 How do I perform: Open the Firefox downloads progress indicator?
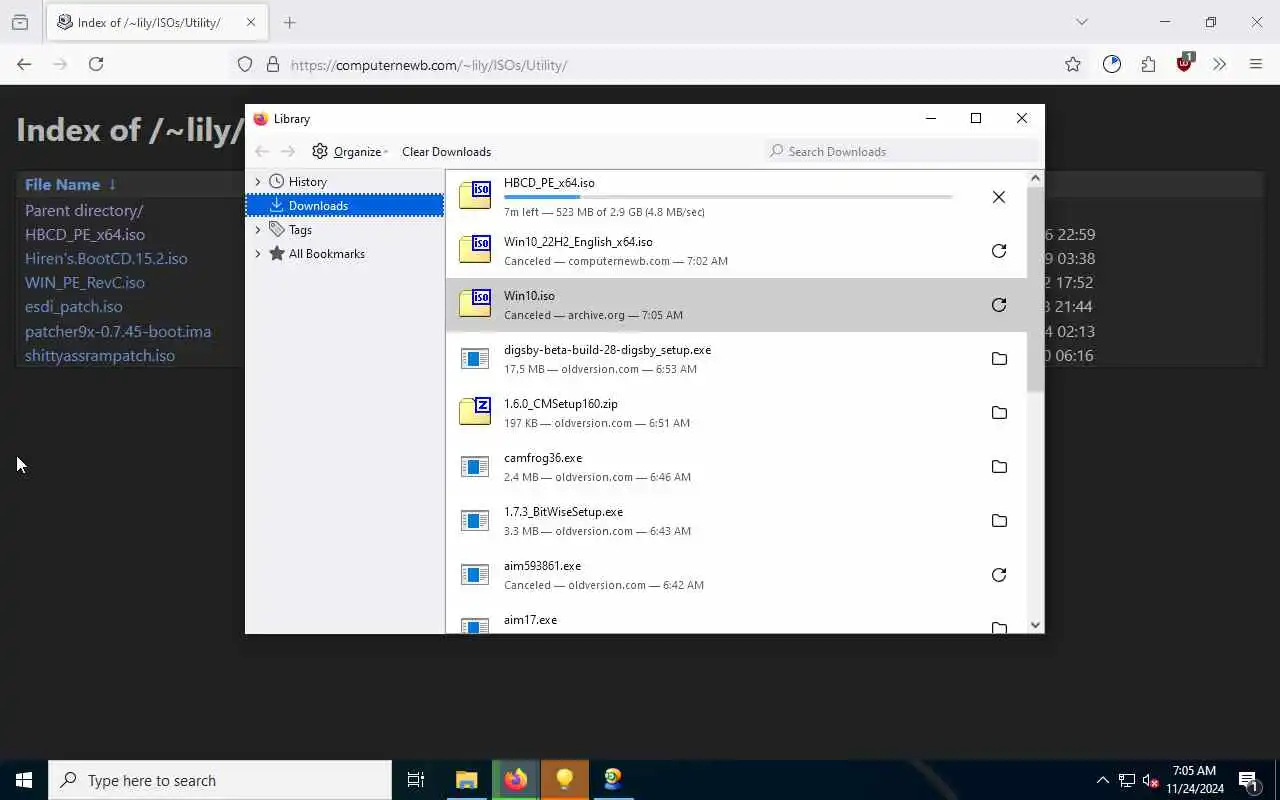click(x=1112, y=64)
